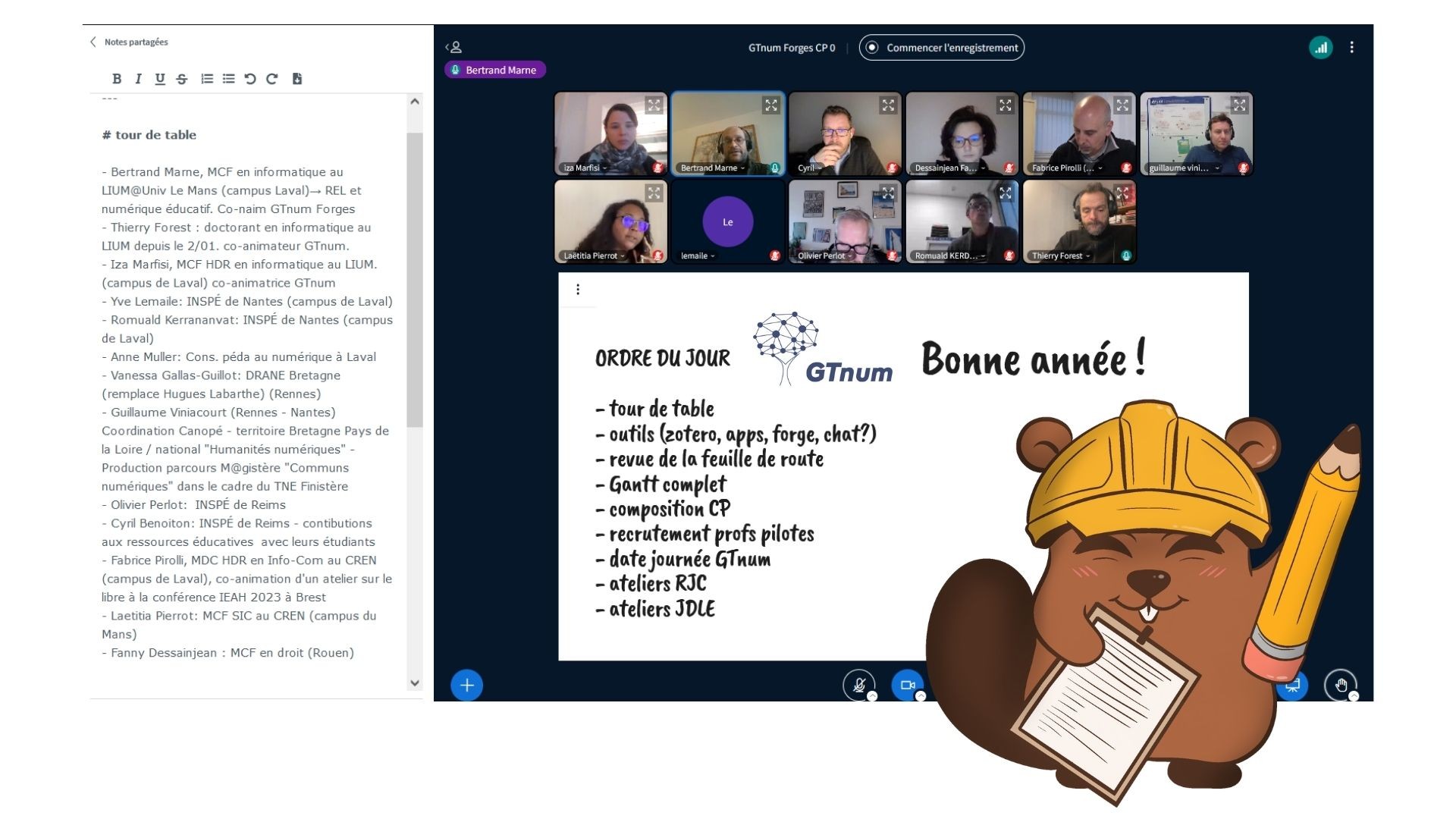Screen dimensions: 1456x819
Task: Open lemaile user dropdown
Action: [x=698, y=256]
